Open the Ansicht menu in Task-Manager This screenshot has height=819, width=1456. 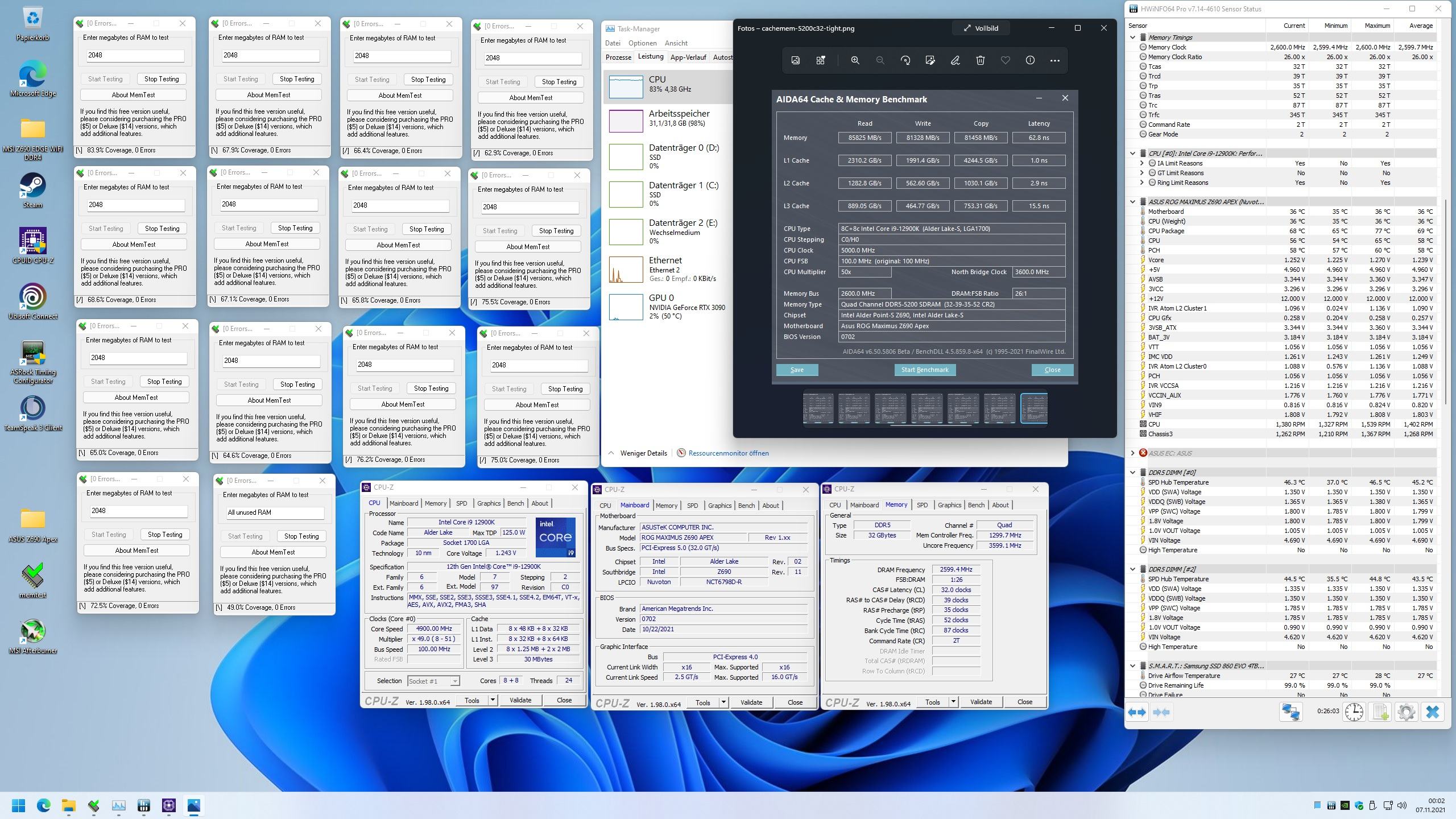[676, 43]
